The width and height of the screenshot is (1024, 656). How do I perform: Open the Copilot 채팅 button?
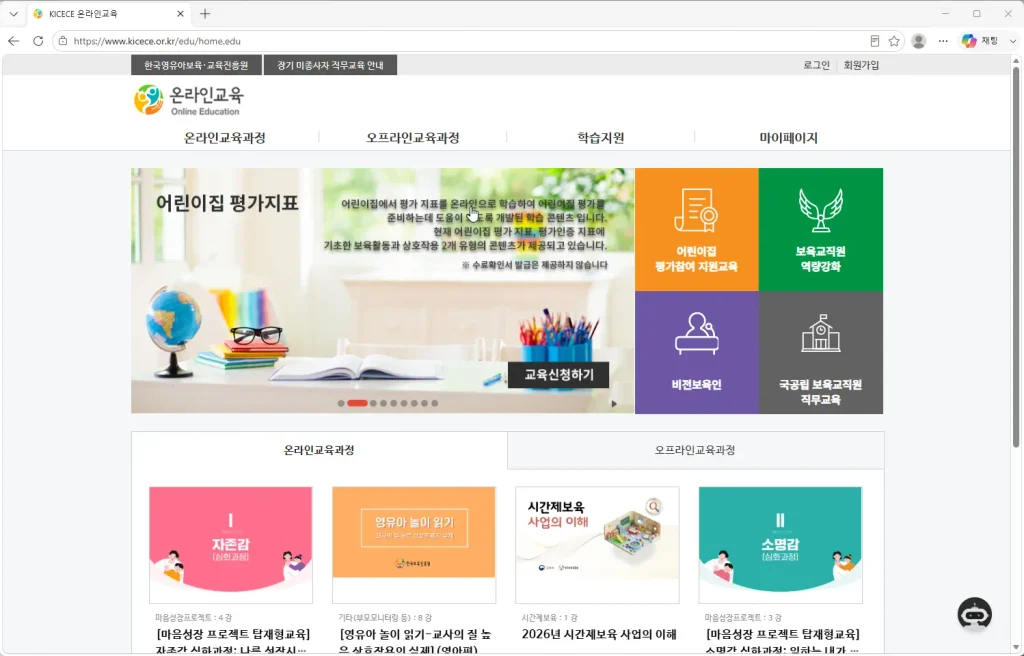980,41
